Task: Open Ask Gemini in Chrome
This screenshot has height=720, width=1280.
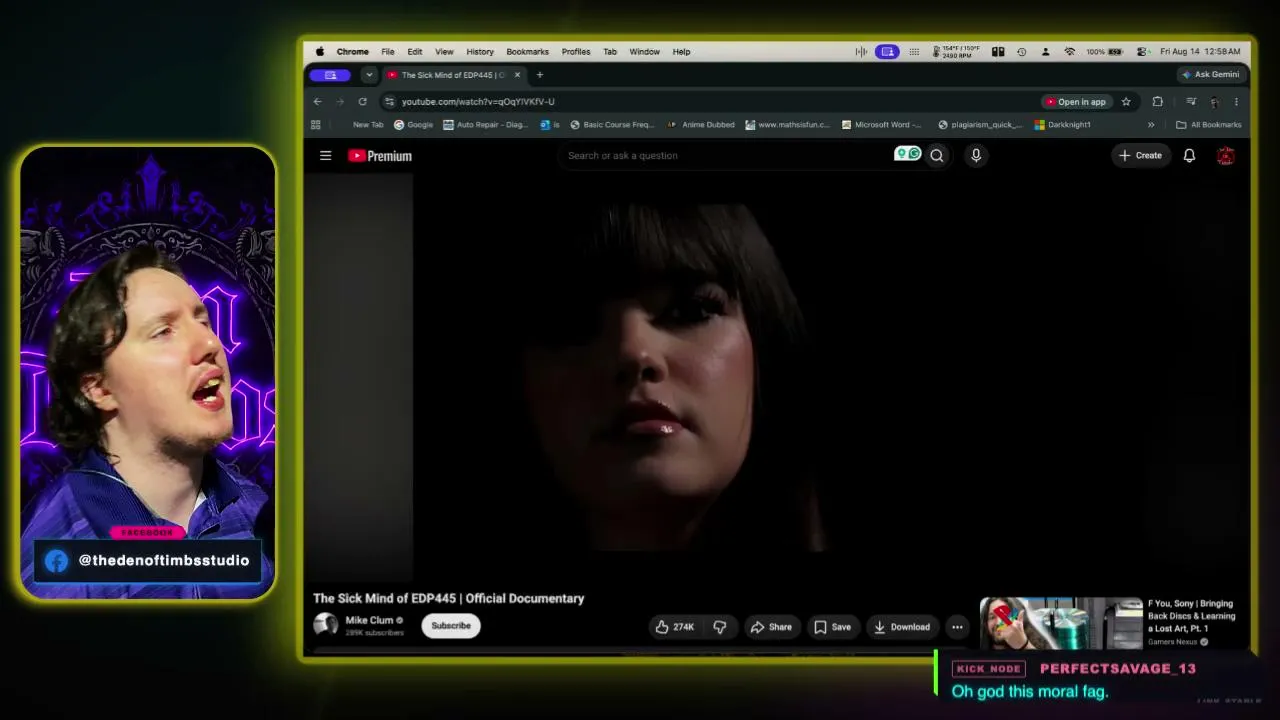Action: pos(1210,74)
